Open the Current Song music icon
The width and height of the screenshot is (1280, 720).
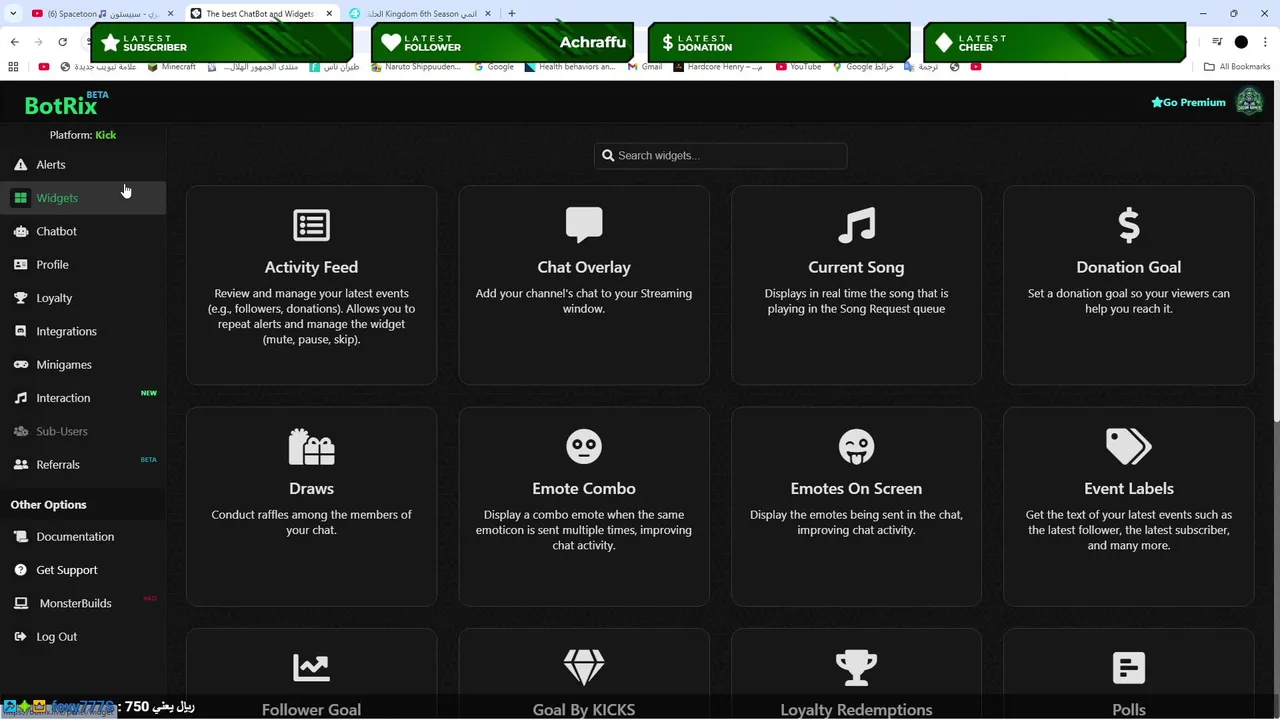(x=856, y=225)
